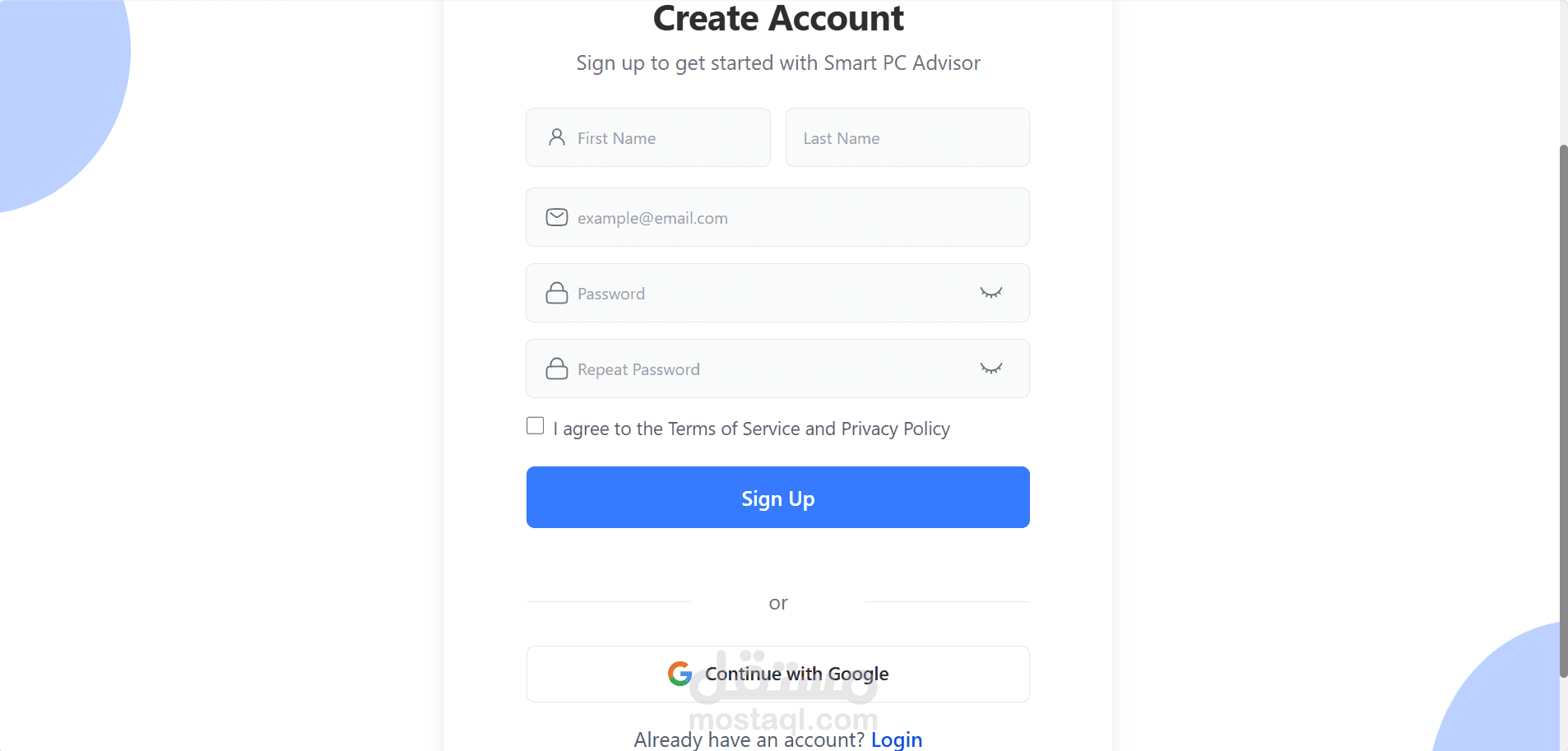Click the lock icon beside Repeat Password
The width and height of the screenshot is (1568, 751).
557,369
